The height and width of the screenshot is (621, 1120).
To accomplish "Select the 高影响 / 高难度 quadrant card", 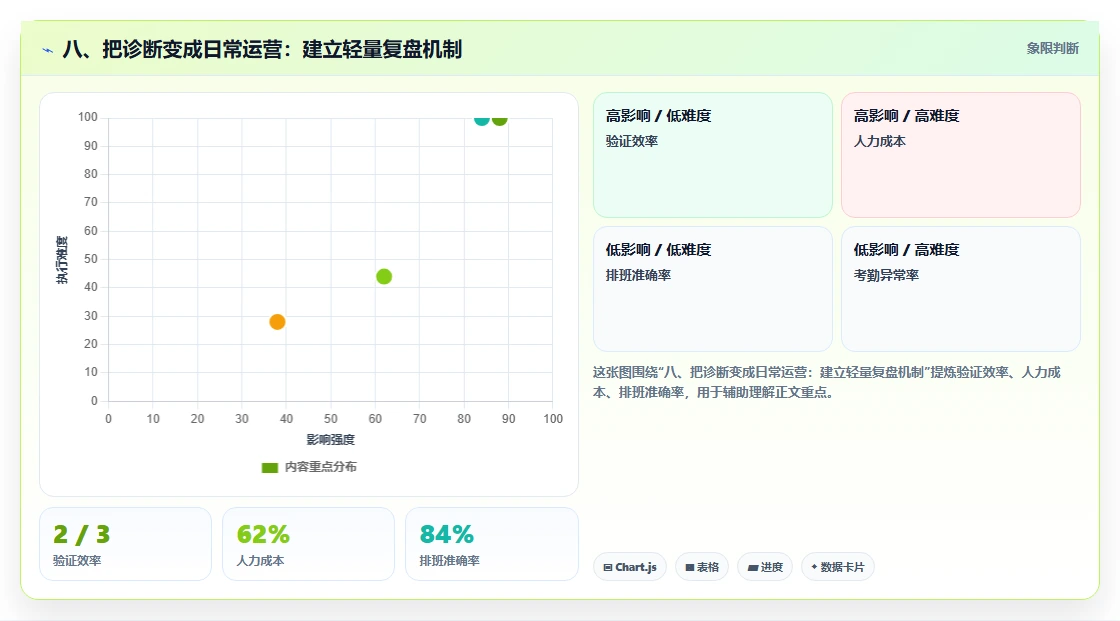I will tap(961, 155).
